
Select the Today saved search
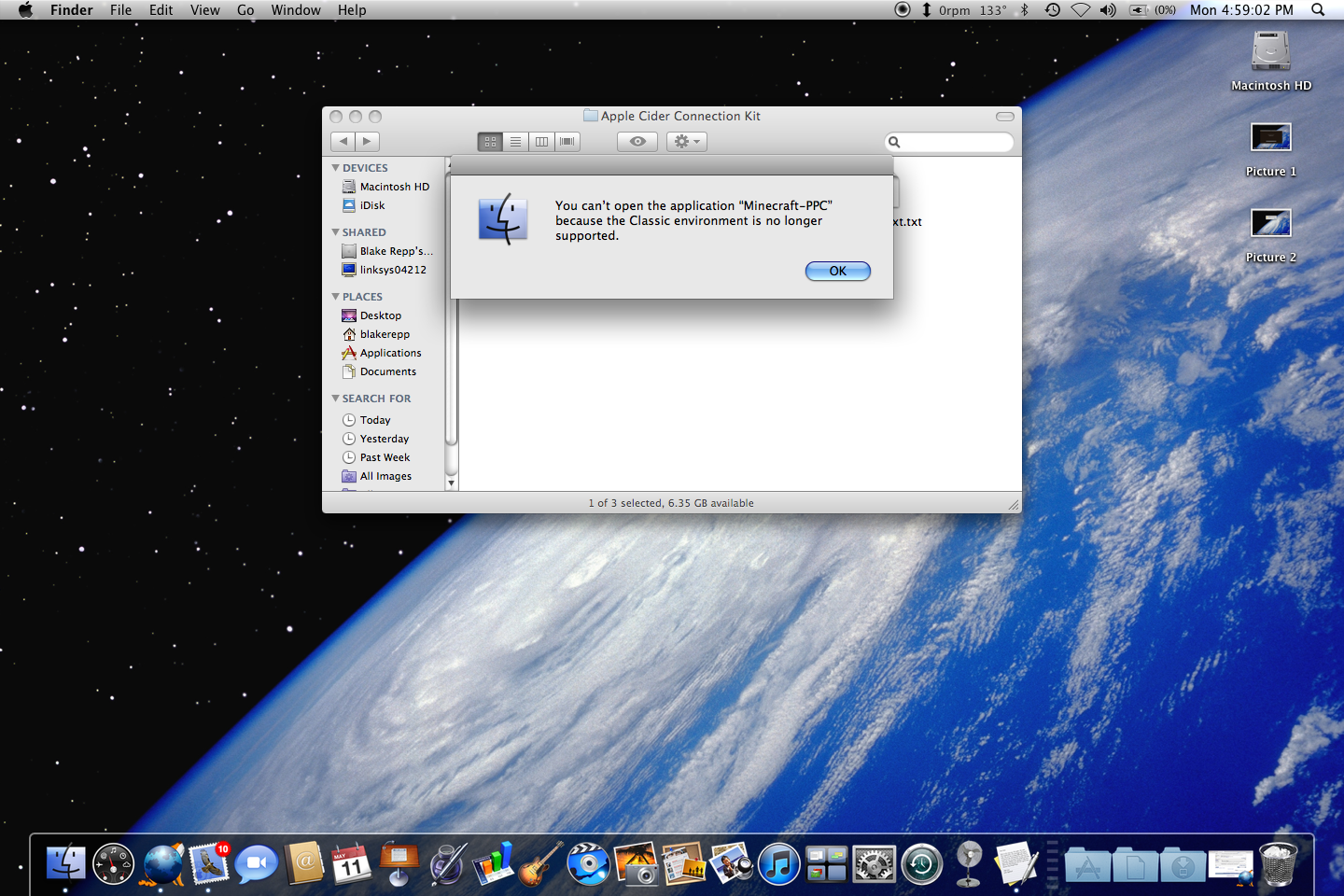click(366, 420)
